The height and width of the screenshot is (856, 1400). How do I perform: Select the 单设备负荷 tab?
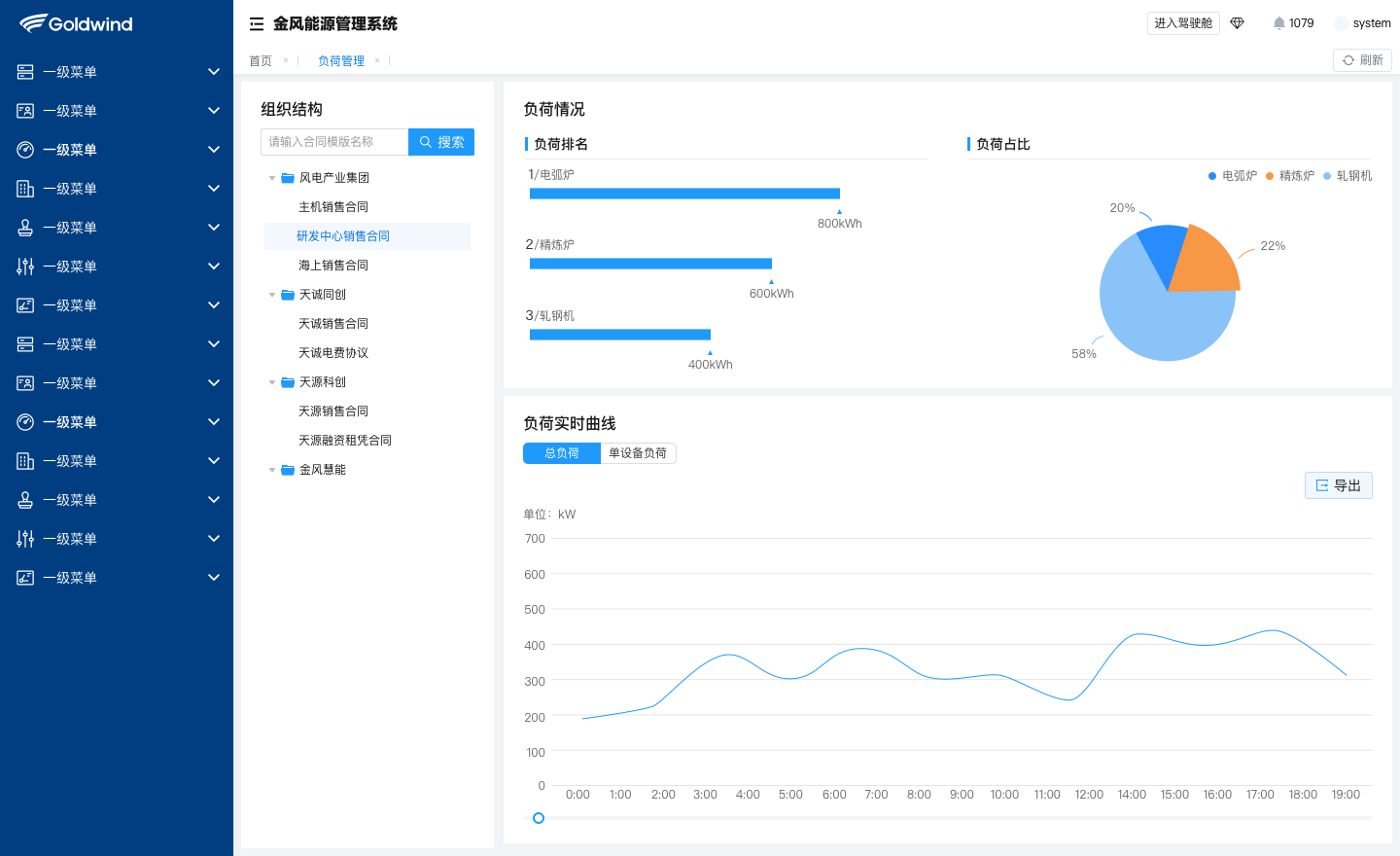pos(638,453)
